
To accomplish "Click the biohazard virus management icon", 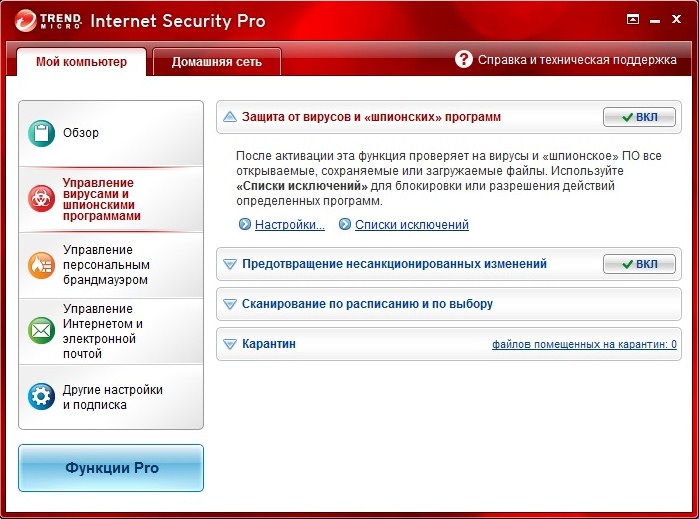I will [x=42, y=199].
